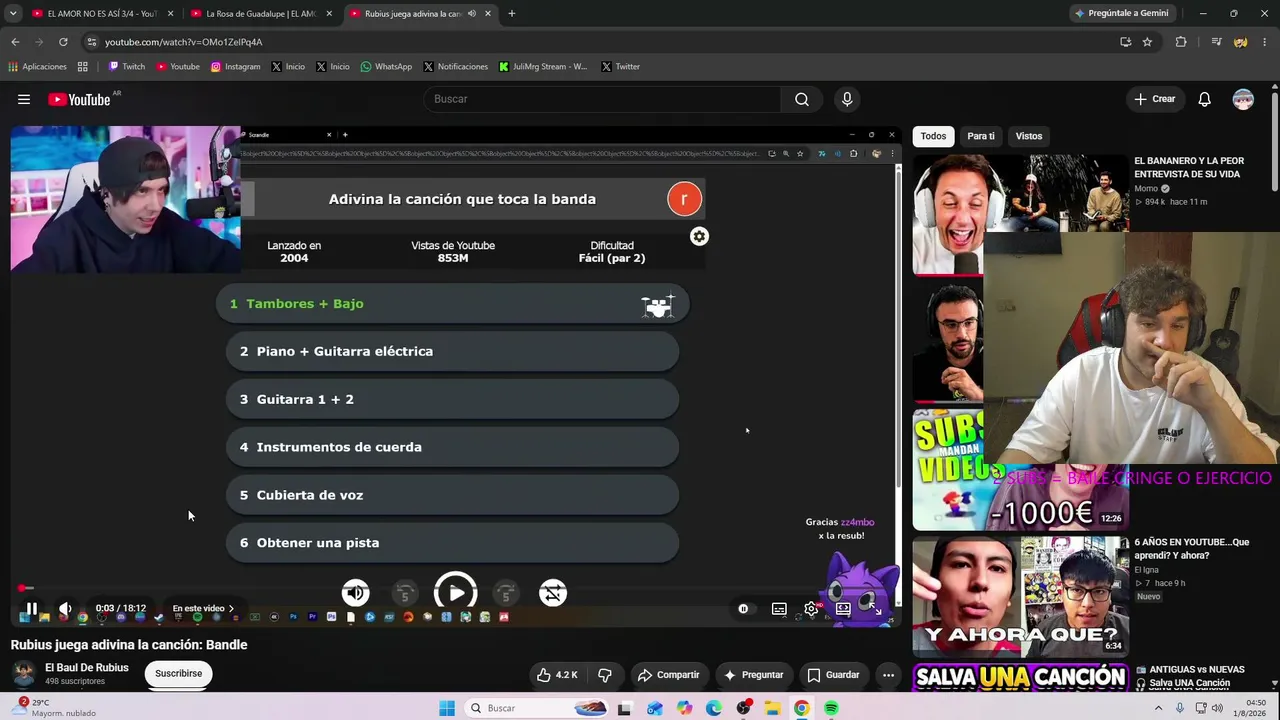Share the video with Compartir
Image resolution: width=1280 pixels, height=720 pixels.
pos(668,675)
